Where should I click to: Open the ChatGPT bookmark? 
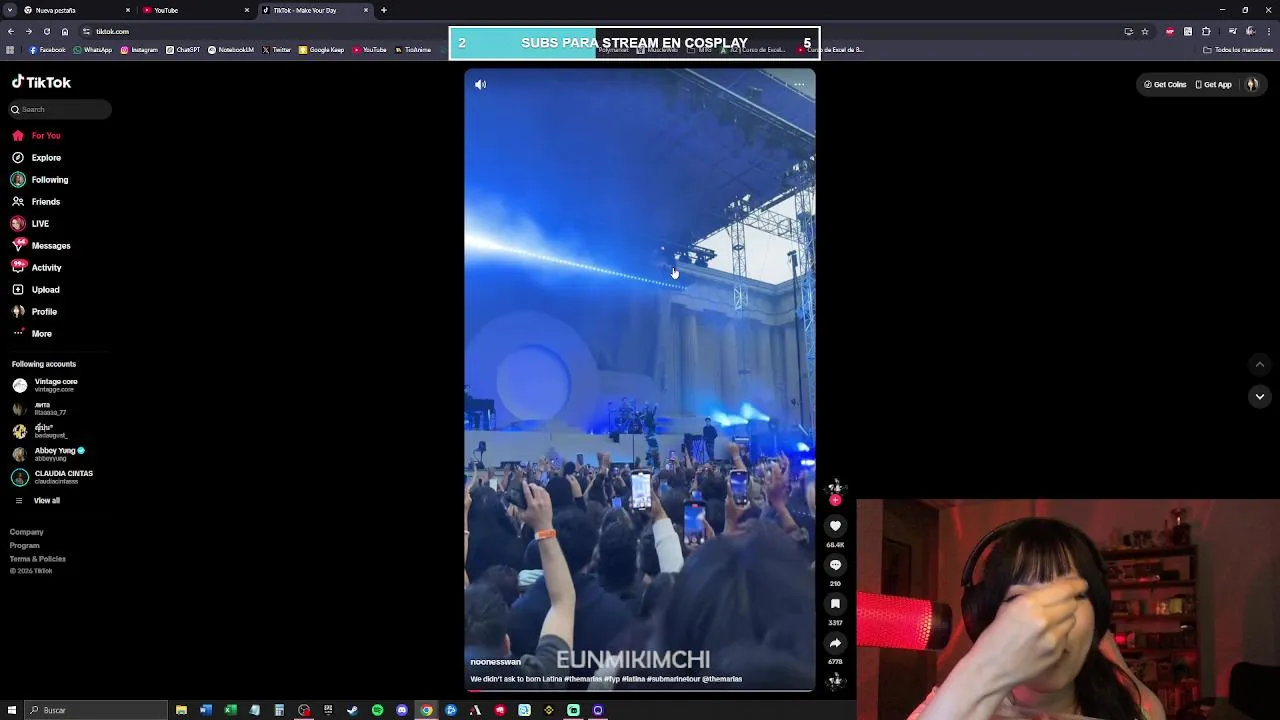pos(183,50)
